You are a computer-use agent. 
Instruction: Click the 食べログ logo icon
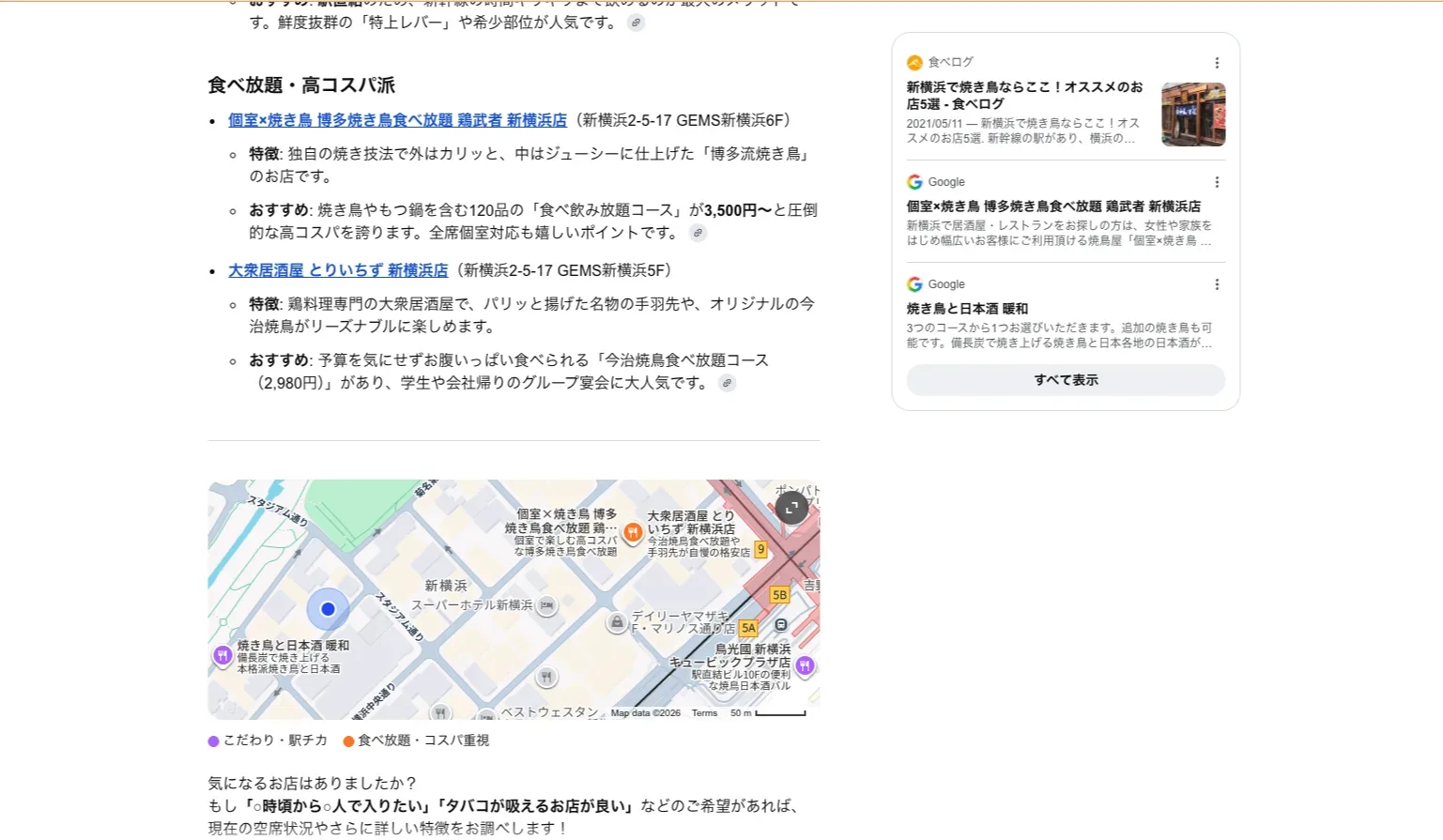[x=914, y=63]
